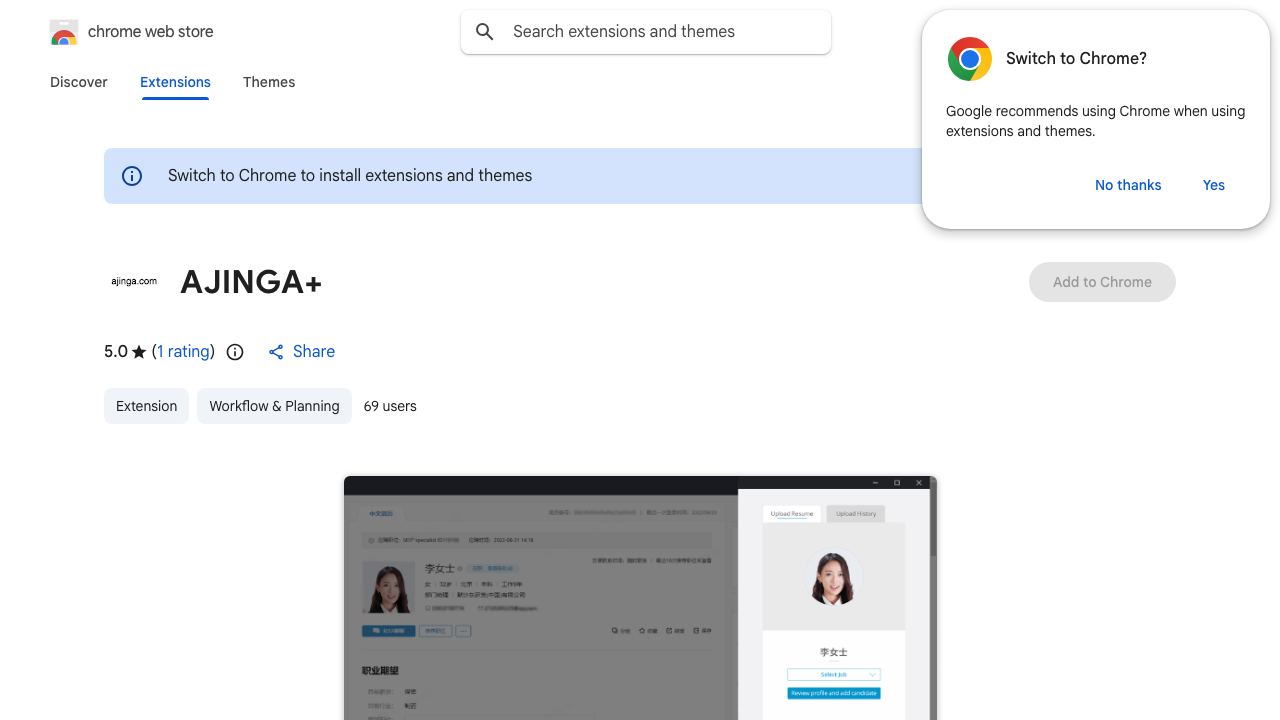Screen dimensions: 1280x720
Task: Click the ajinga.com extension logo
Action: click(x=134, y=282)
